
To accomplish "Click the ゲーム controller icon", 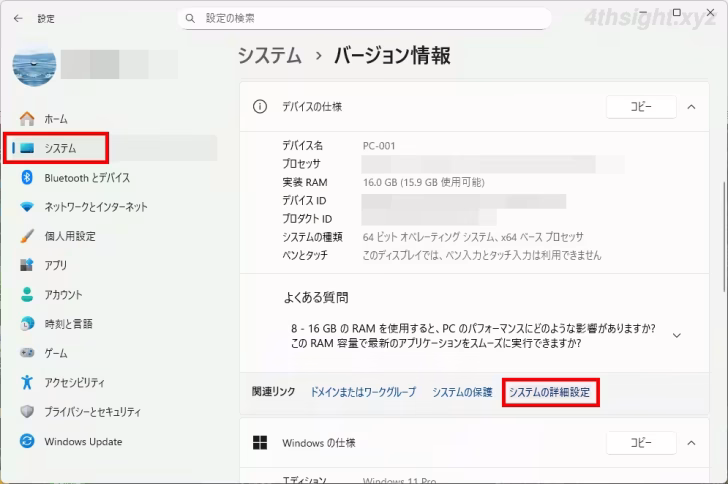I will click(27, 353).
